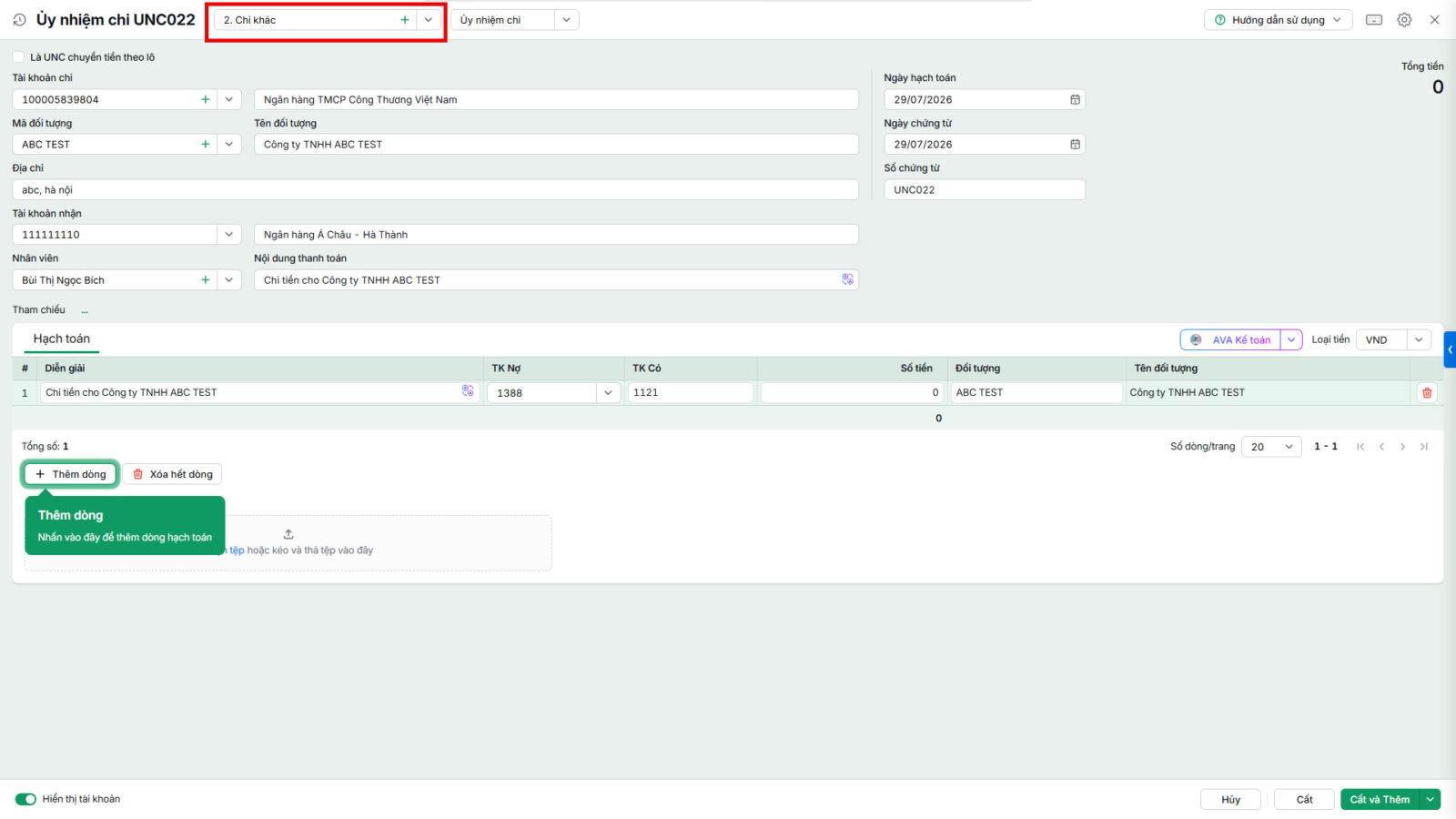
Task: Add a new voucher type with the plus icon beside Chi khác
Action: [405, 20]
